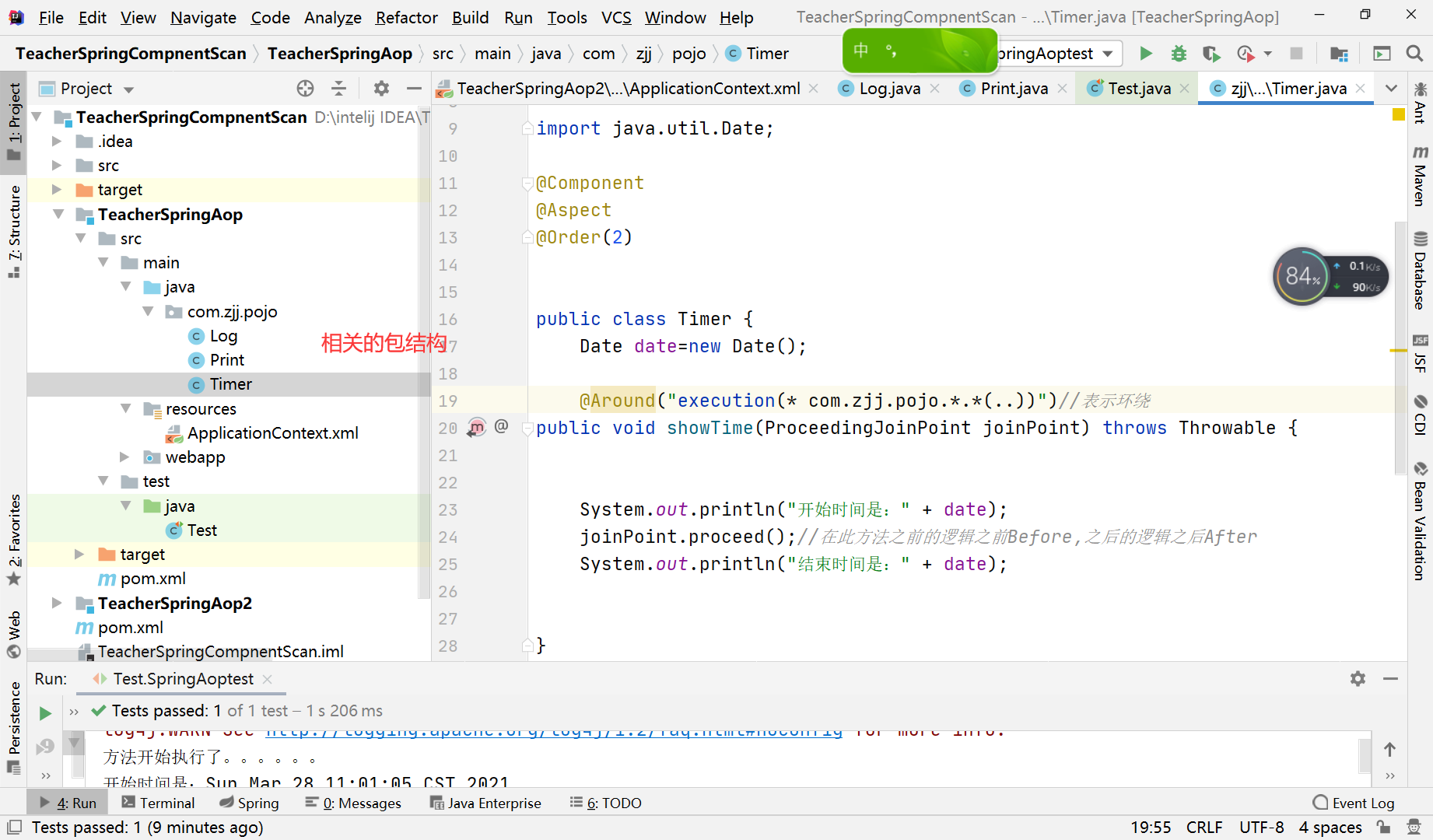Expand the webapp folder
Screen dimensions: 1433x840
tap(124, 457)
